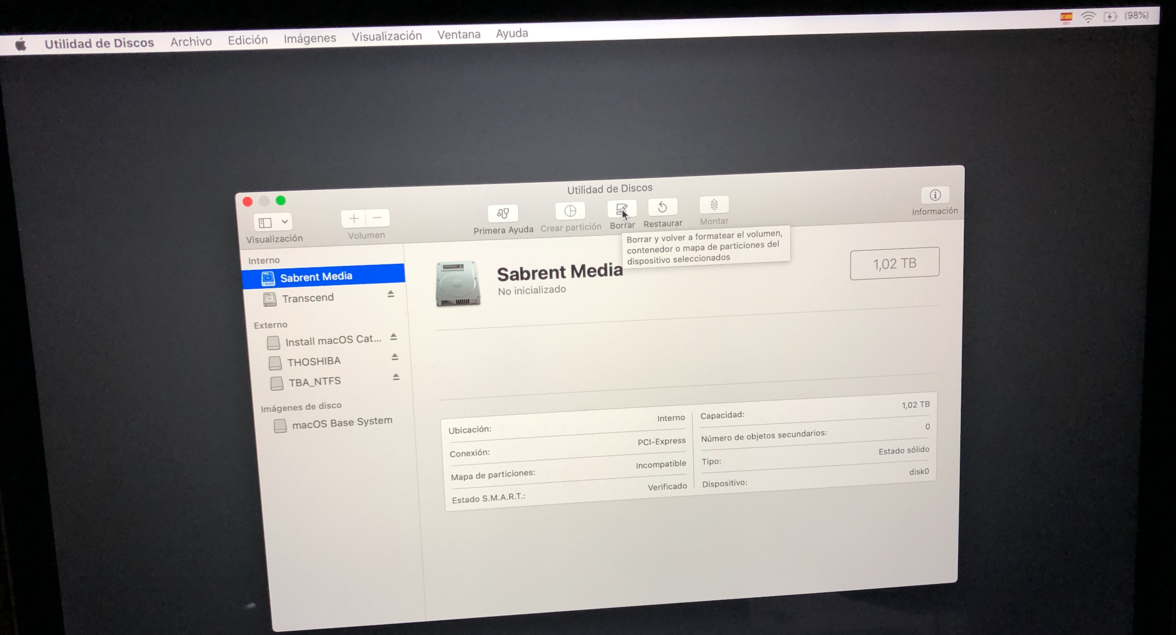The width and height of the screenshot is (1176, 635).
Task: Click the battery status icon
Action: [1111, 16]
